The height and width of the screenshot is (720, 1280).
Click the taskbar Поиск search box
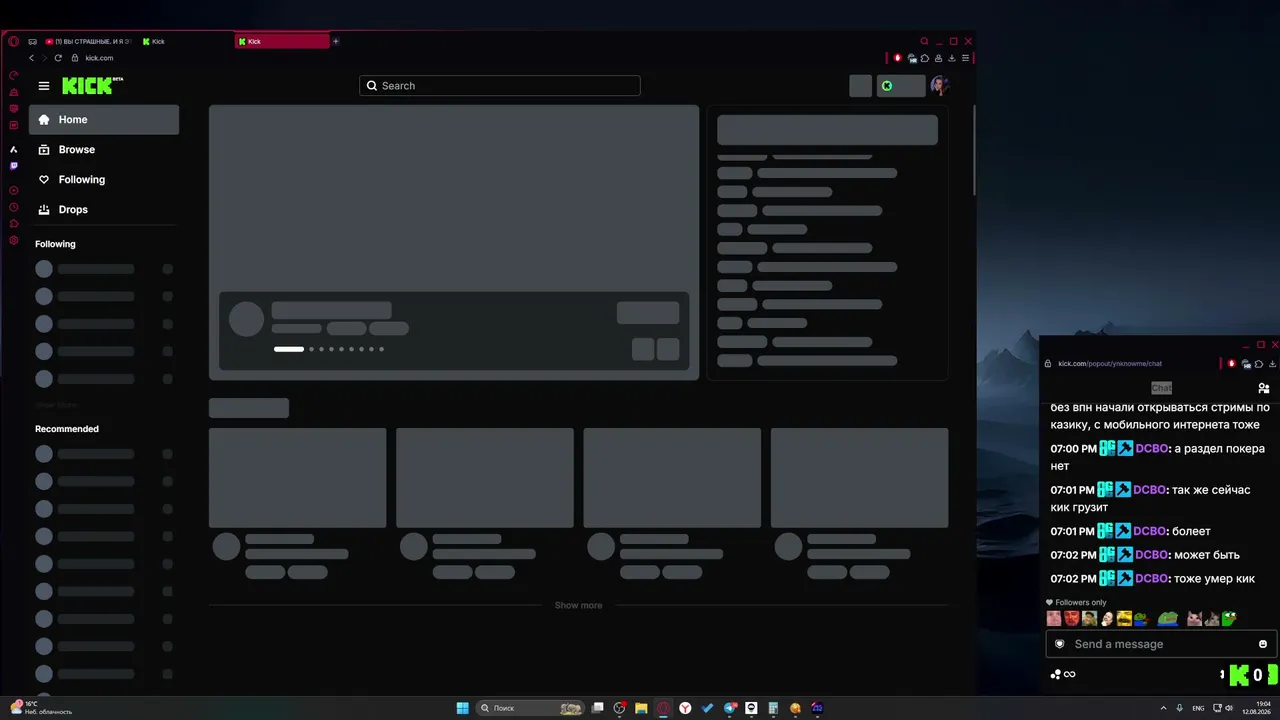(530, 708)
